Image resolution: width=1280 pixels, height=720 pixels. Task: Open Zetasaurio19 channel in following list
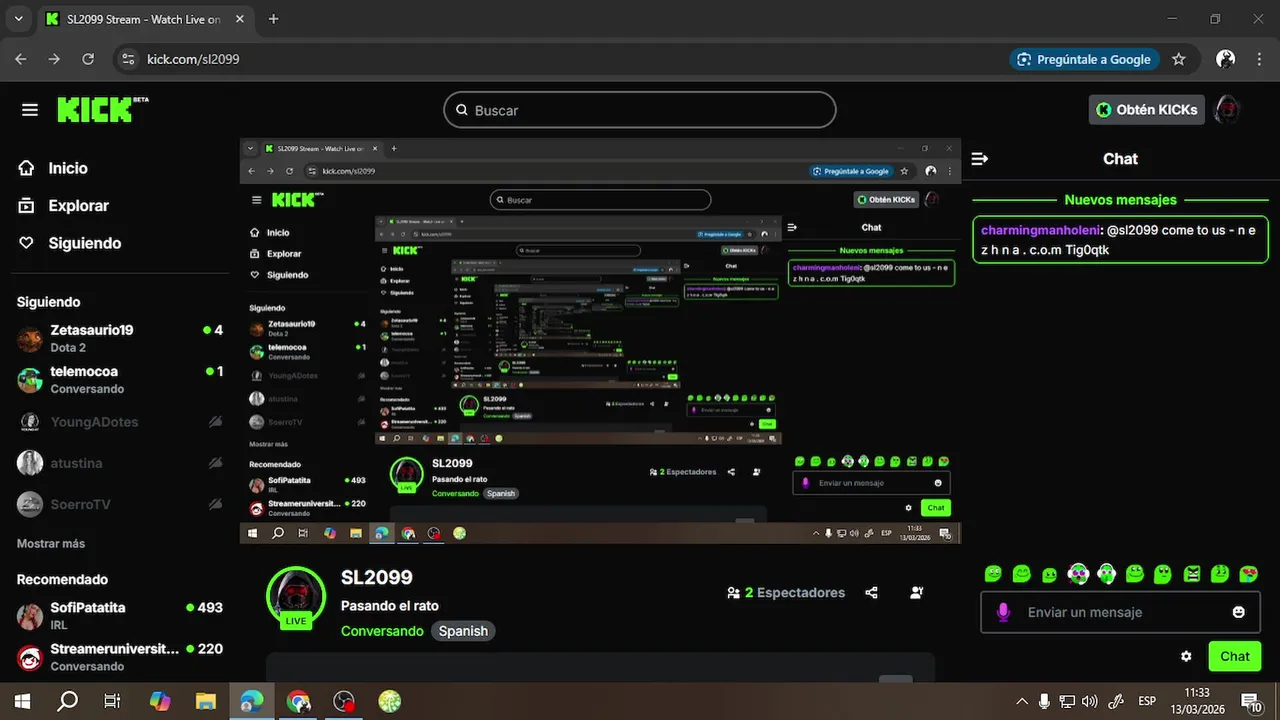(x=120, y=338)
